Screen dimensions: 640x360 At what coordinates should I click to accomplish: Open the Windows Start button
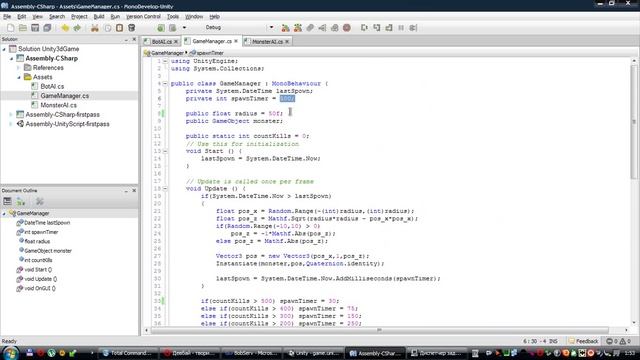[10, 353]
